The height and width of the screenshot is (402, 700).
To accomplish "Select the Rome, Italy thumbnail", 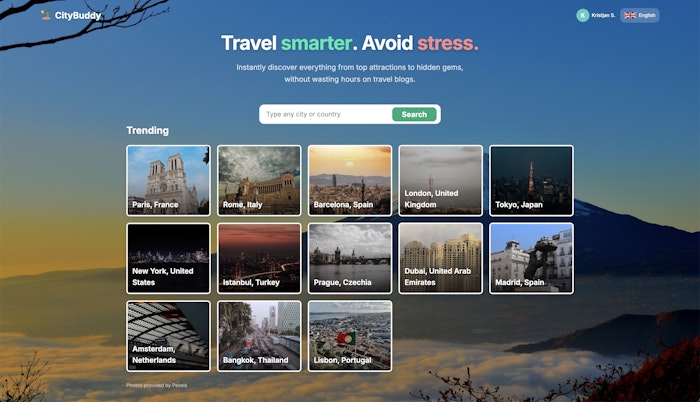I will click(259, 180).
